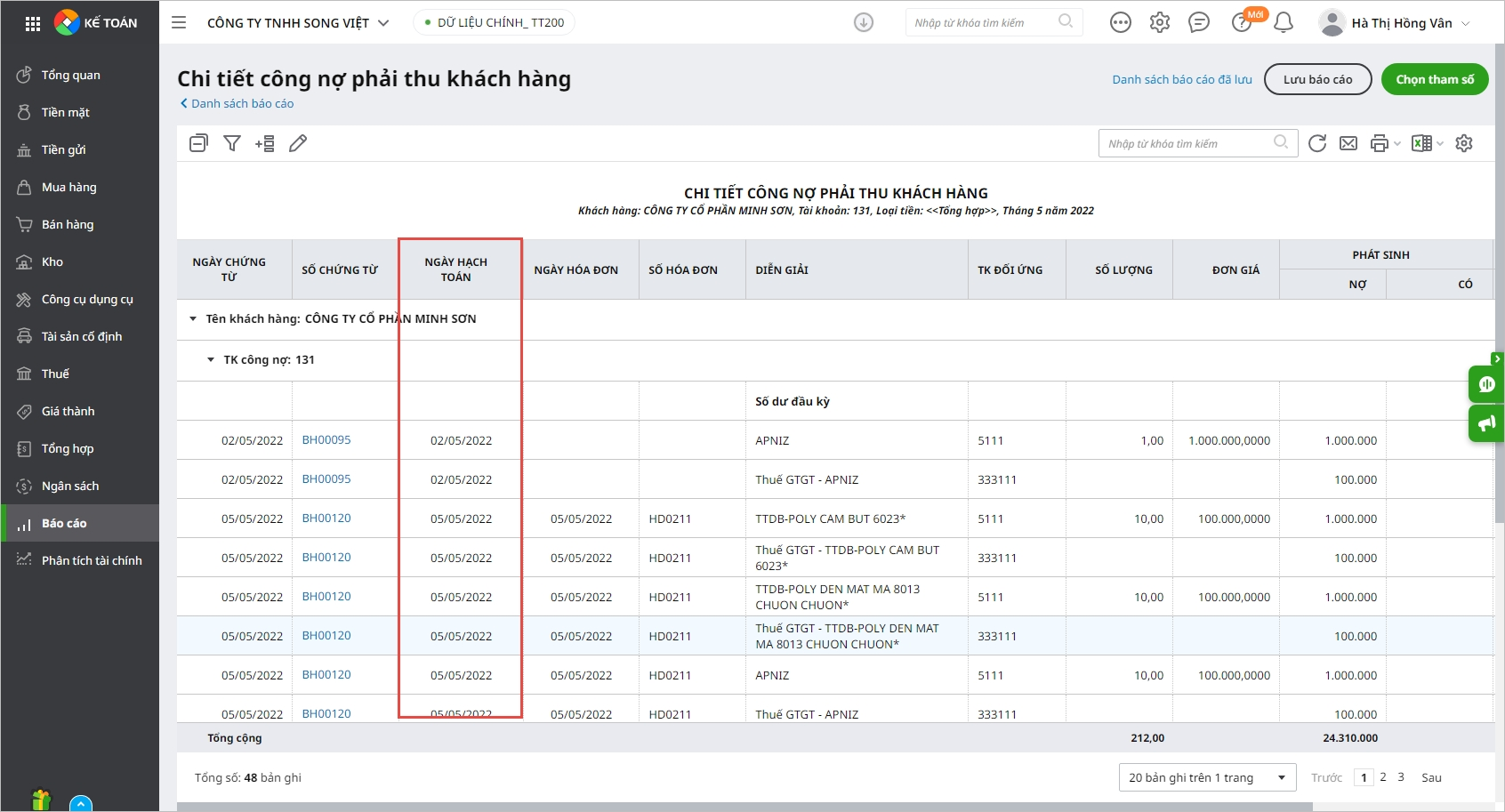Open the notifications bell
Viewport: 1505px width, 812px height.
point(1283,23)
